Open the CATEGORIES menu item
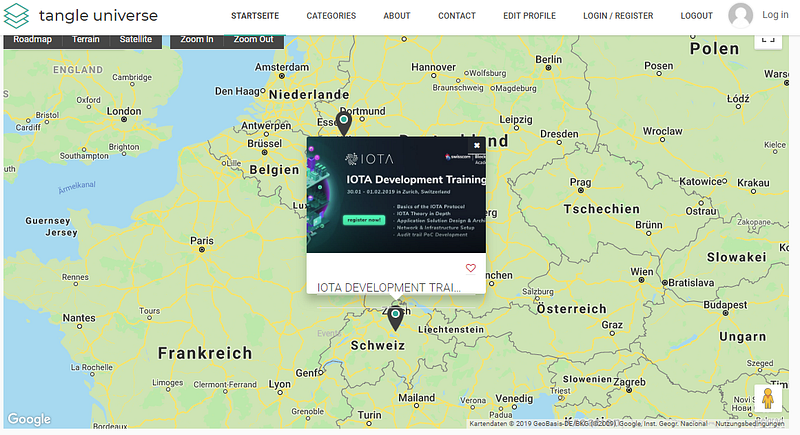 pyautogui.click(x=331, y=16)
